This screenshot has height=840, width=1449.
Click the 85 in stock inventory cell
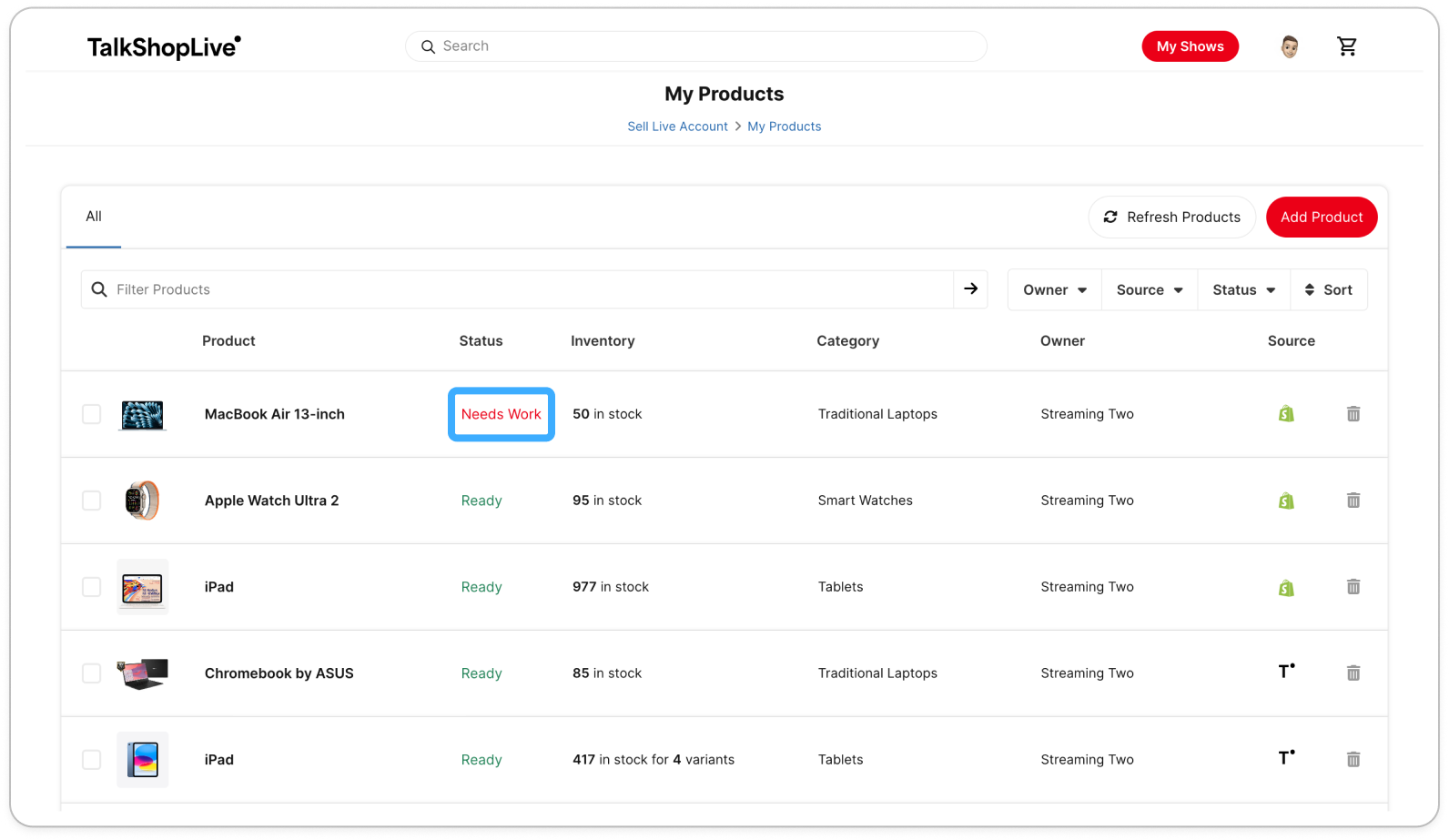click(607, 673)
